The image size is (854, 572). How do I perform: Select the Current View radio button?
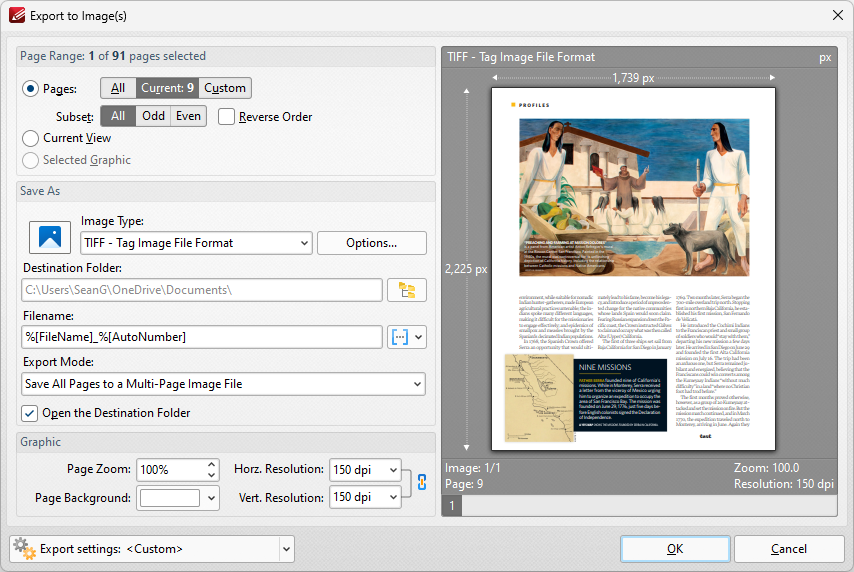coord(30,138)
